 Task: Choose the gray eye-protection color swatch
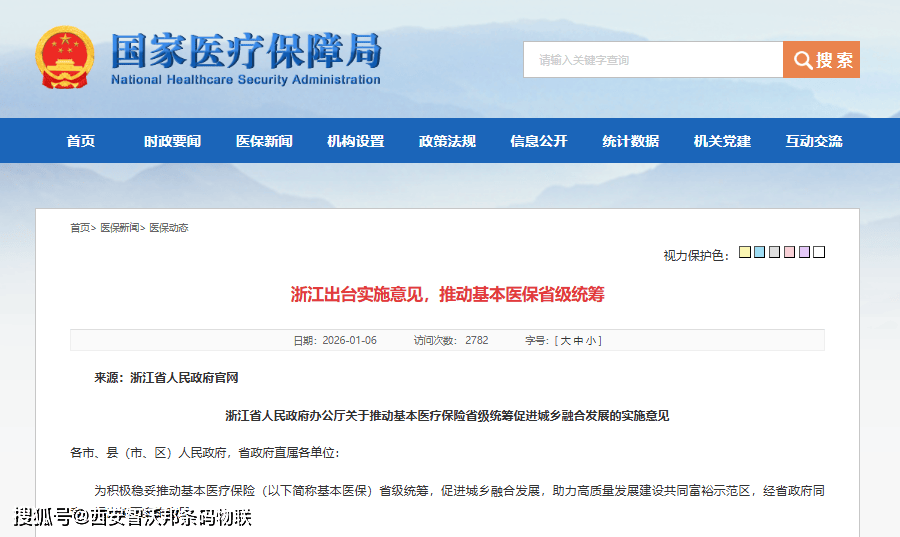(774, 252)
